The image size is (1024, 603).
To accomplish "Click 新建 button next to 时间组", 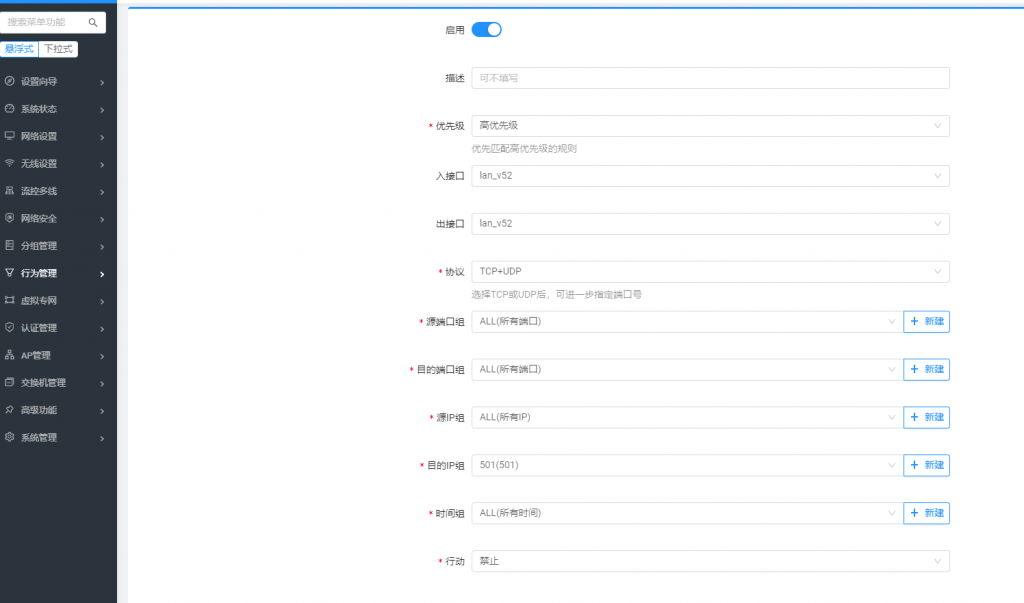I will [927, 513].
